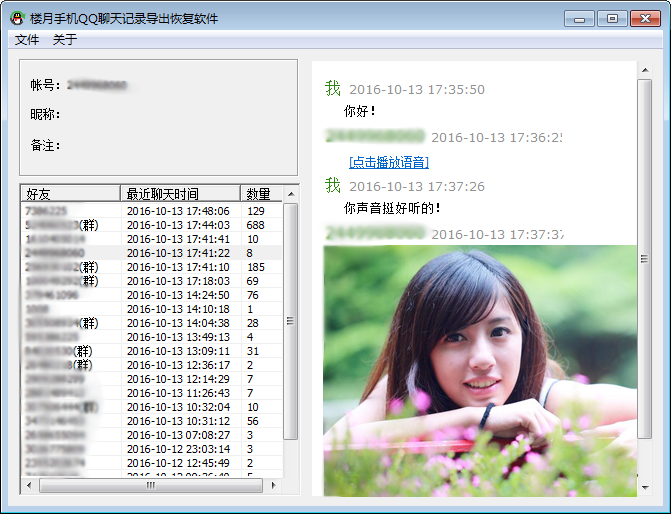Open the 关于 menu
Screen dimensions: 671x514
(64, 40)
